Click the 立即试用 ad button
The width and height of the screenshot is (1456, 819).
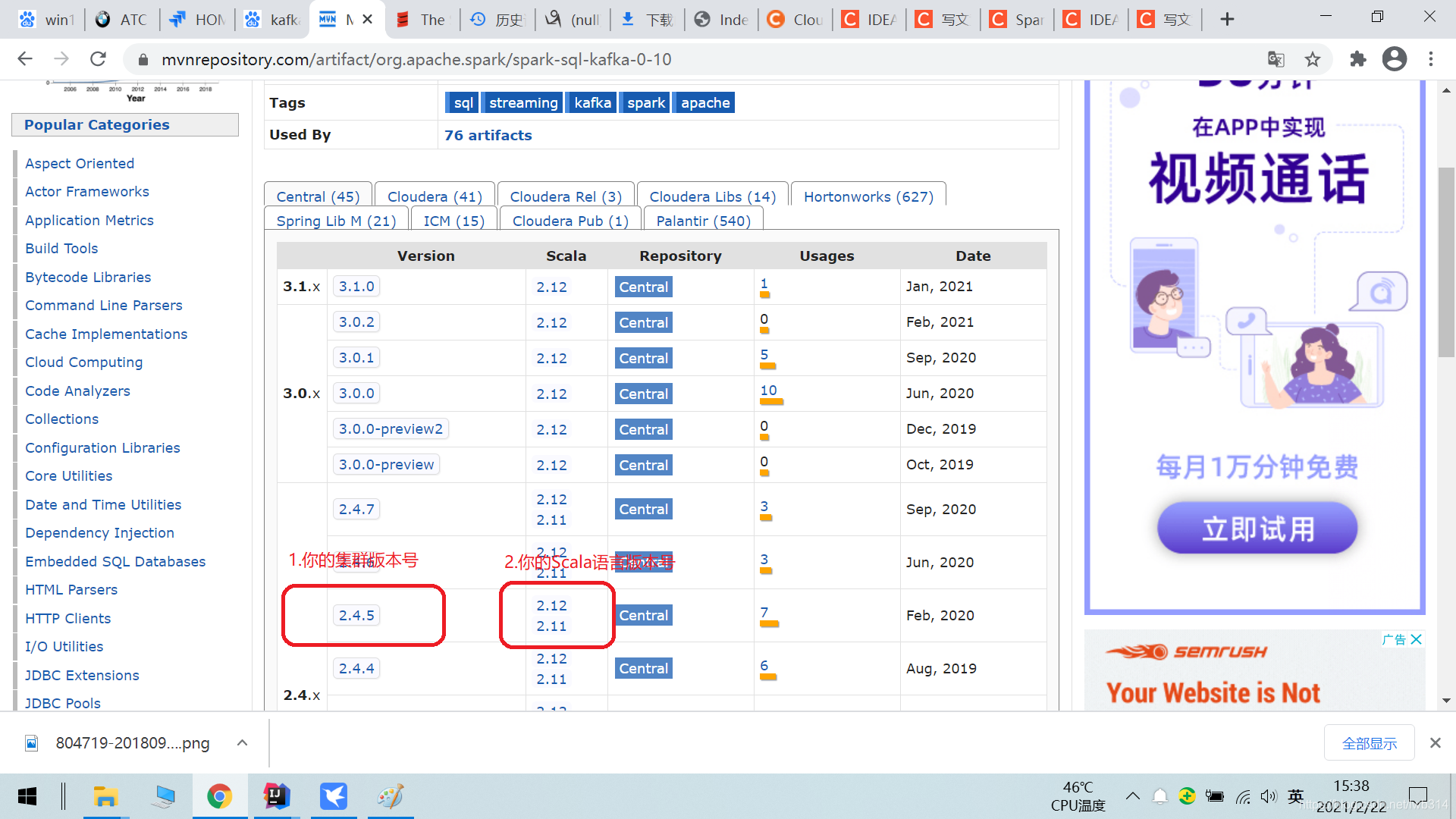click(1257, 529)
